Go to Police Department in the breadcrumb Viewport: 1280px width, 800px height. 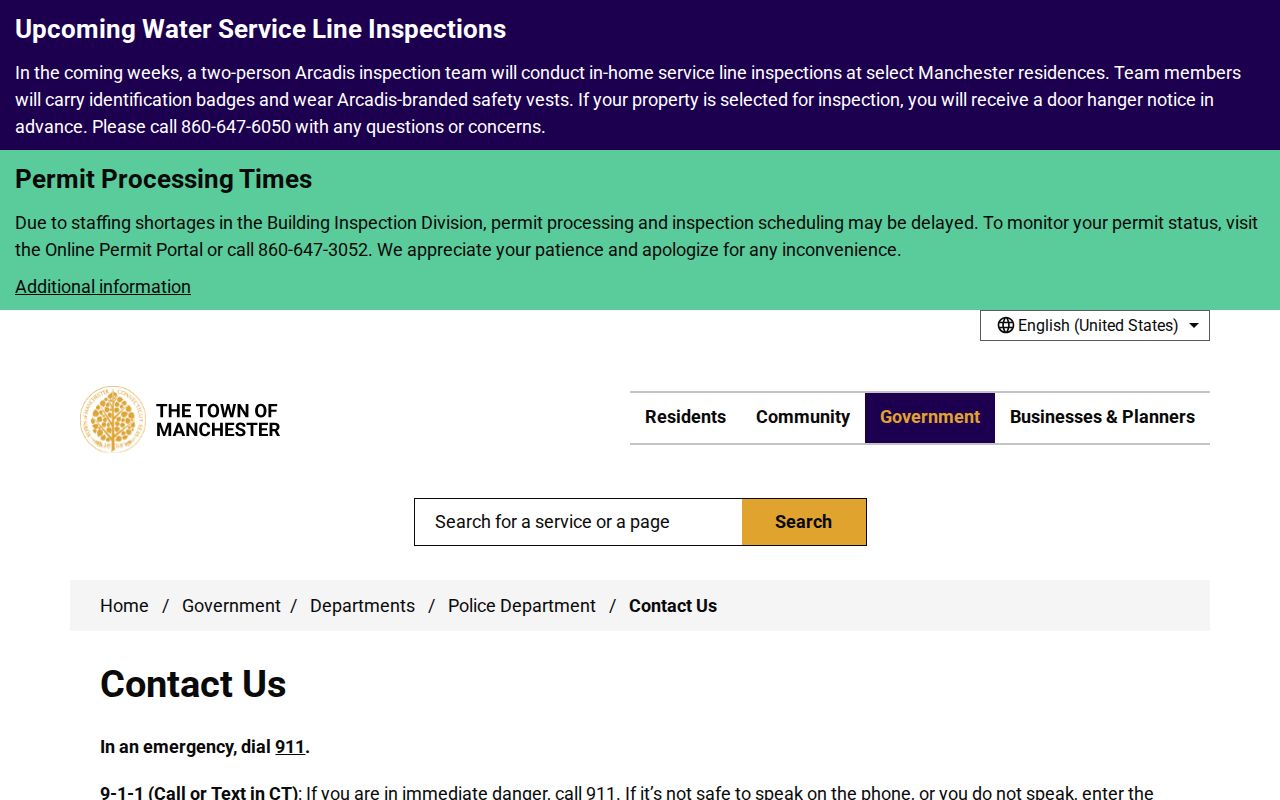(x=522, y=606)
